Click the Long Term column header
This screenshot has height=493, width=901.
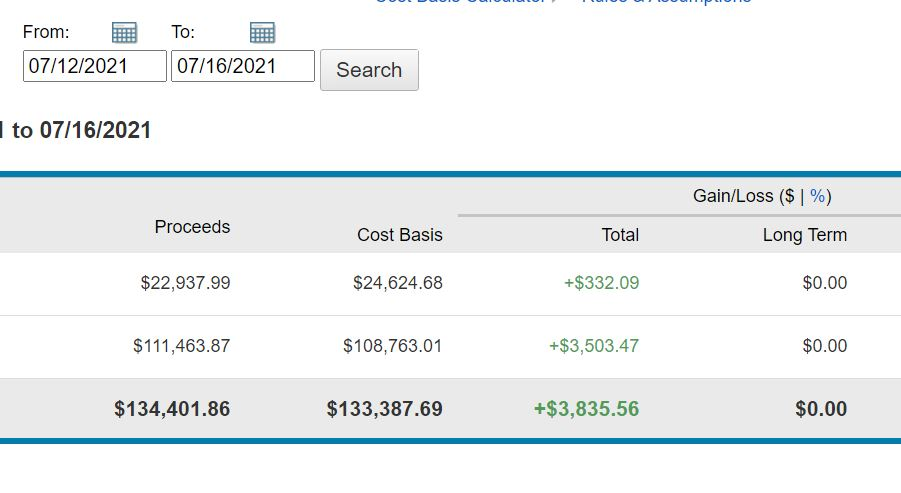[804, 235]
